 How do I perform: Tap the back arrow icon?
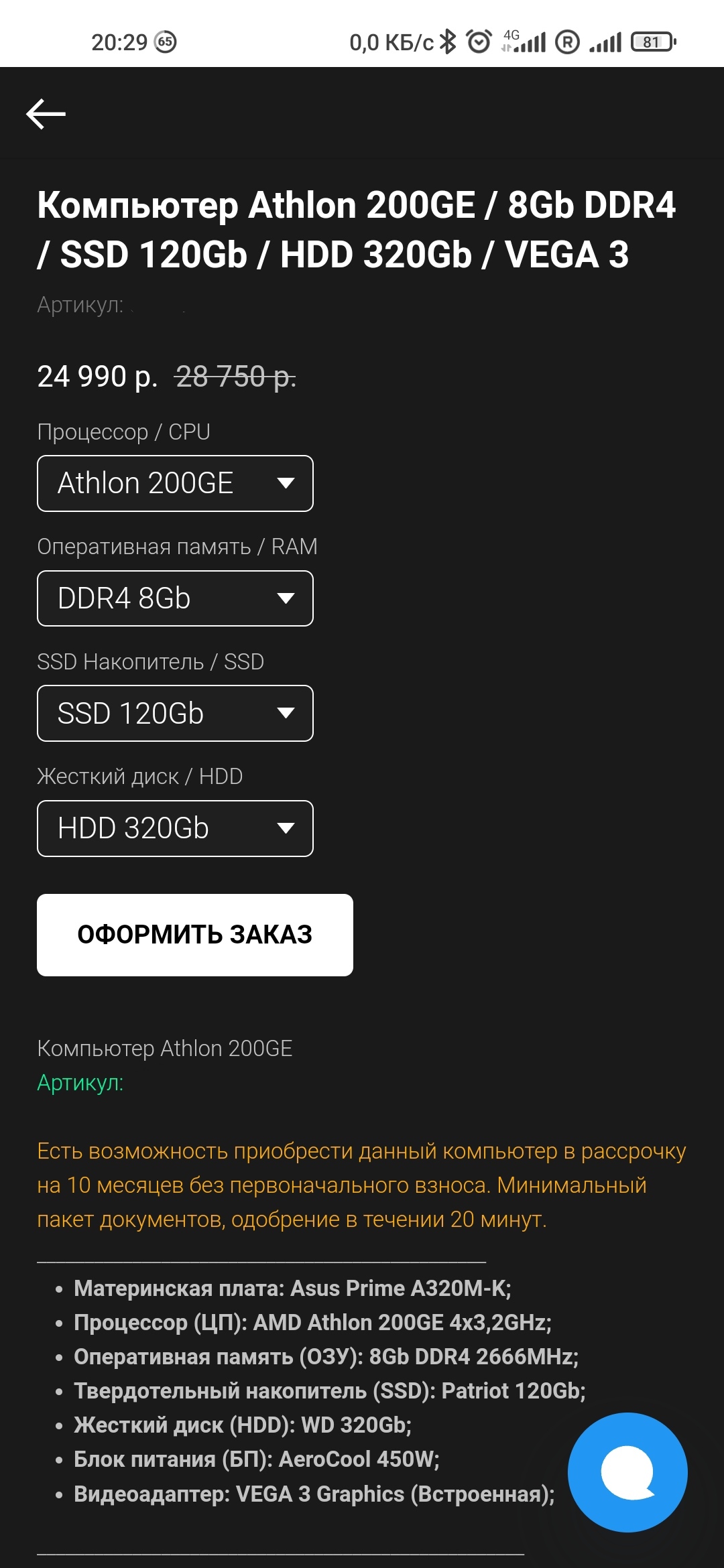pyautogui.click(x=46, y=114)
